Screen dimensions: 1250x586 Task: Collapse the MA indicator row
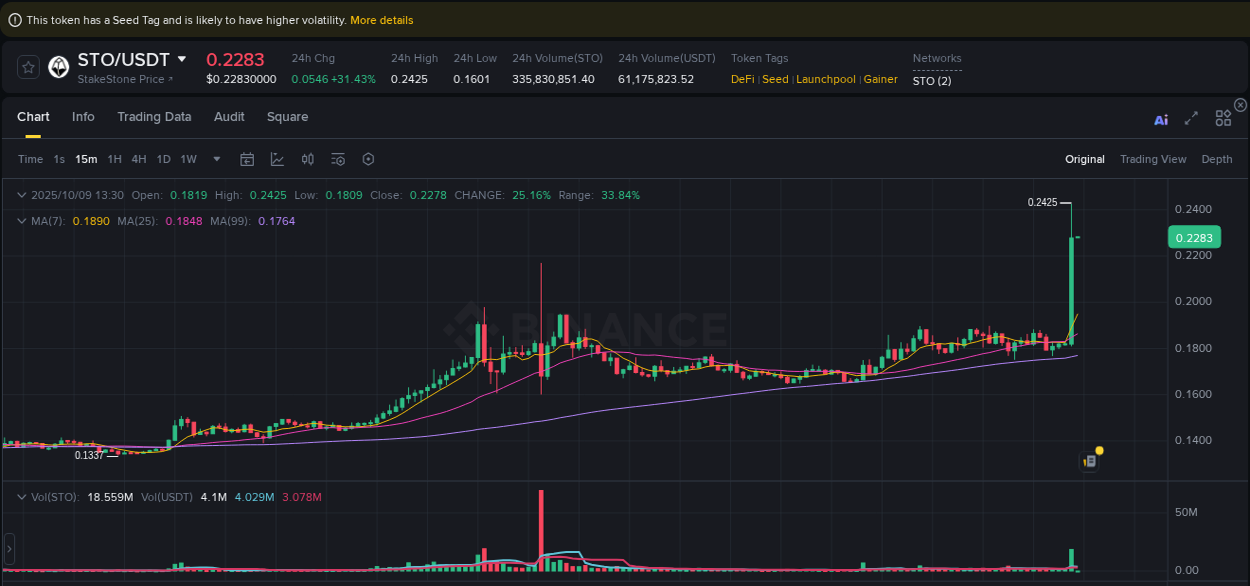tap(21, 220)
